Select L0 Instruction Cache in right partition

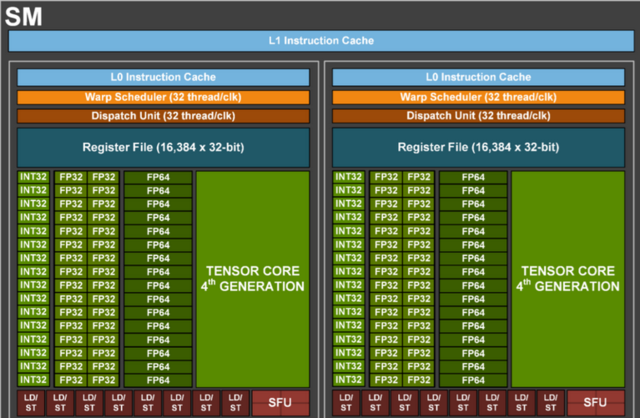point(478,77)
